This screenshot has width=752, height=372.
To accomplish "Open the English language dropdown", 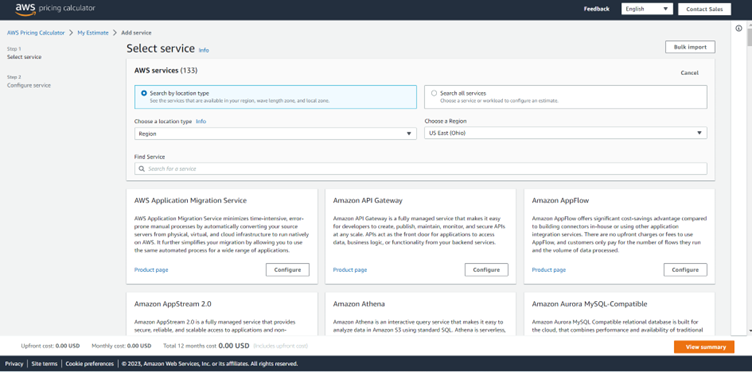I will click(x=647, y=9).
